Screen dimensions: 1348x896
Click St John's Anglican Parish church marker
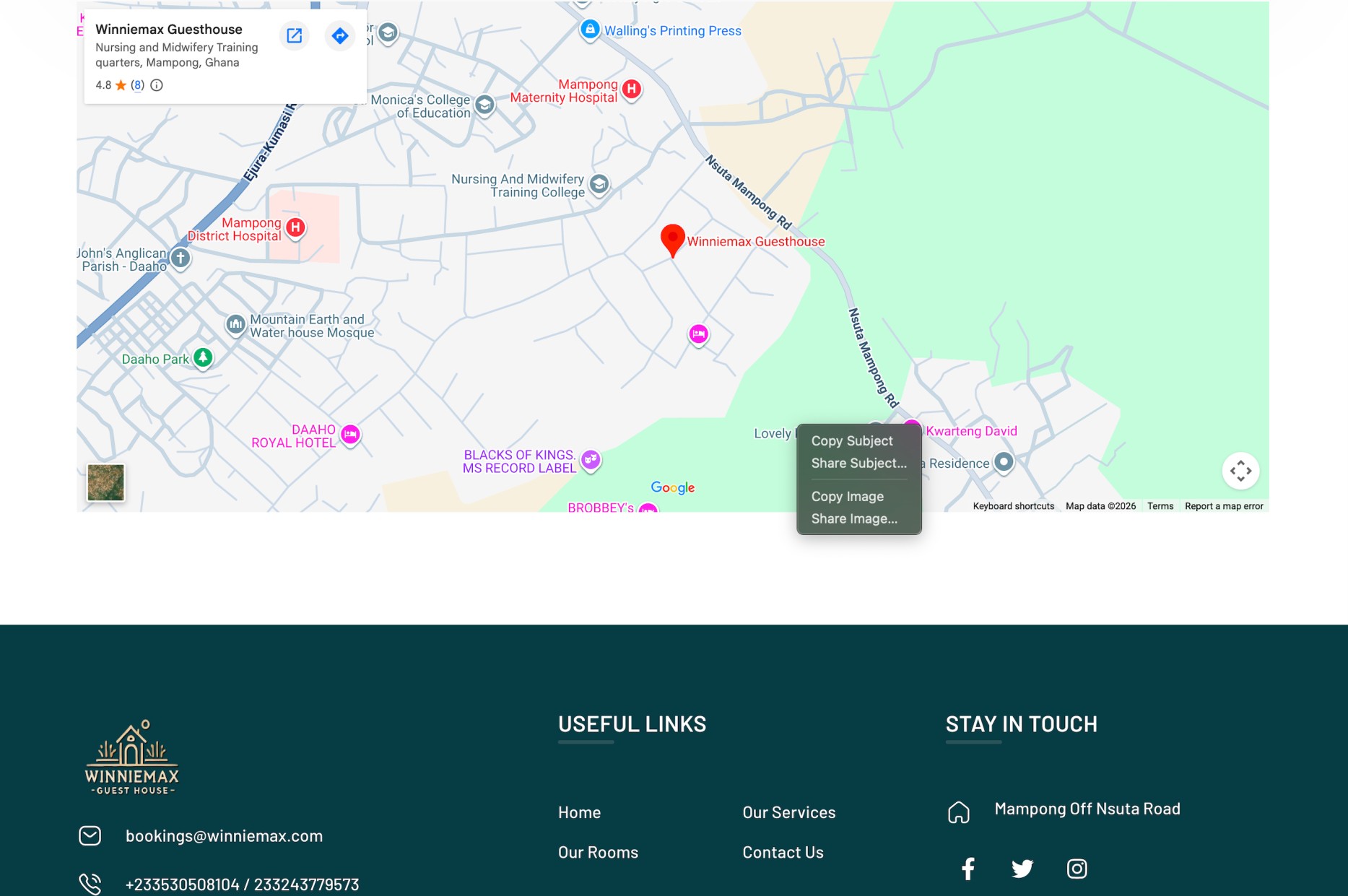click(181, 258)
